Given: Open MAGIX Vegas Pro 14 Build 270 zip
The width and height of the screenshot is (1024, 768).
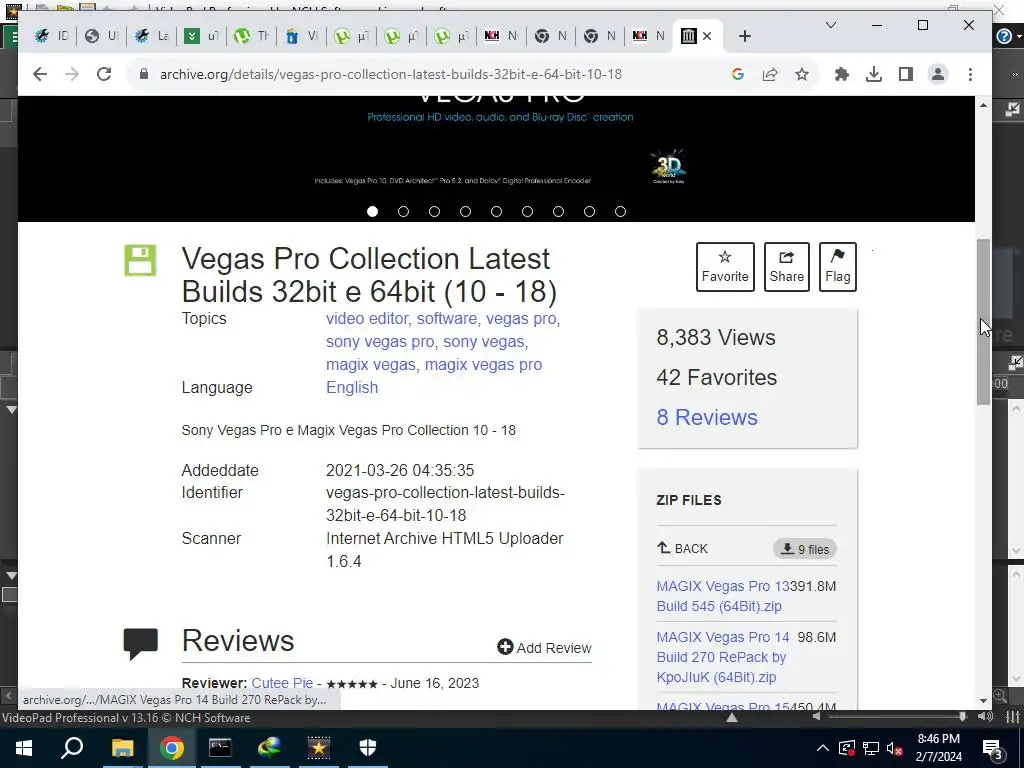Looking at the screenshot, I should pyautogui.click(x=723, y=657).
